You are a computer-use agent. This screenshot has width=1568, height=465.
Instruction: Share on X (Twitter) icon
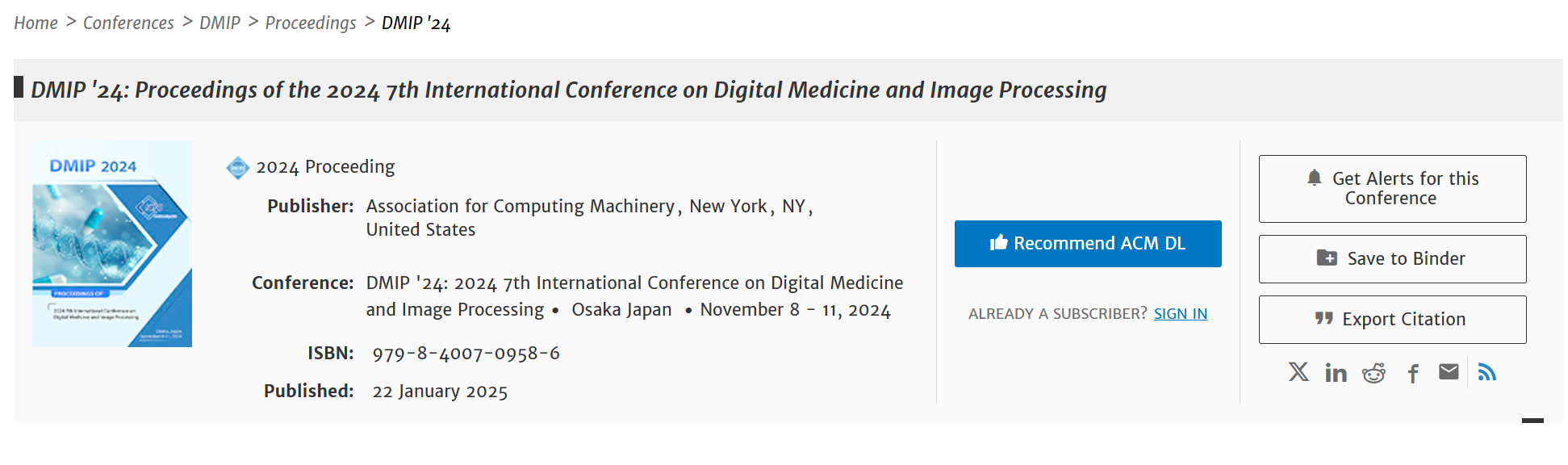(1298, 371)
